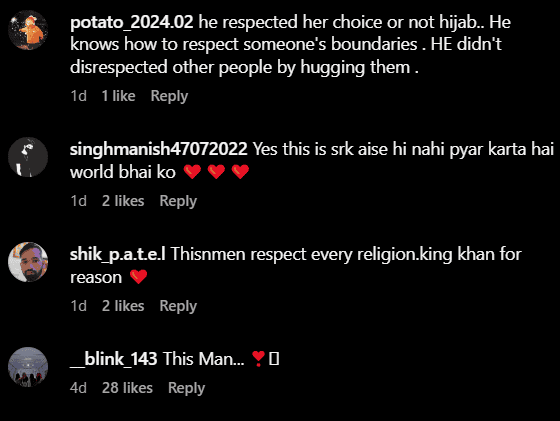Select '1d' timestamp under singhmanish47072022's comment

pyautogui.click(x=79, y=201)
